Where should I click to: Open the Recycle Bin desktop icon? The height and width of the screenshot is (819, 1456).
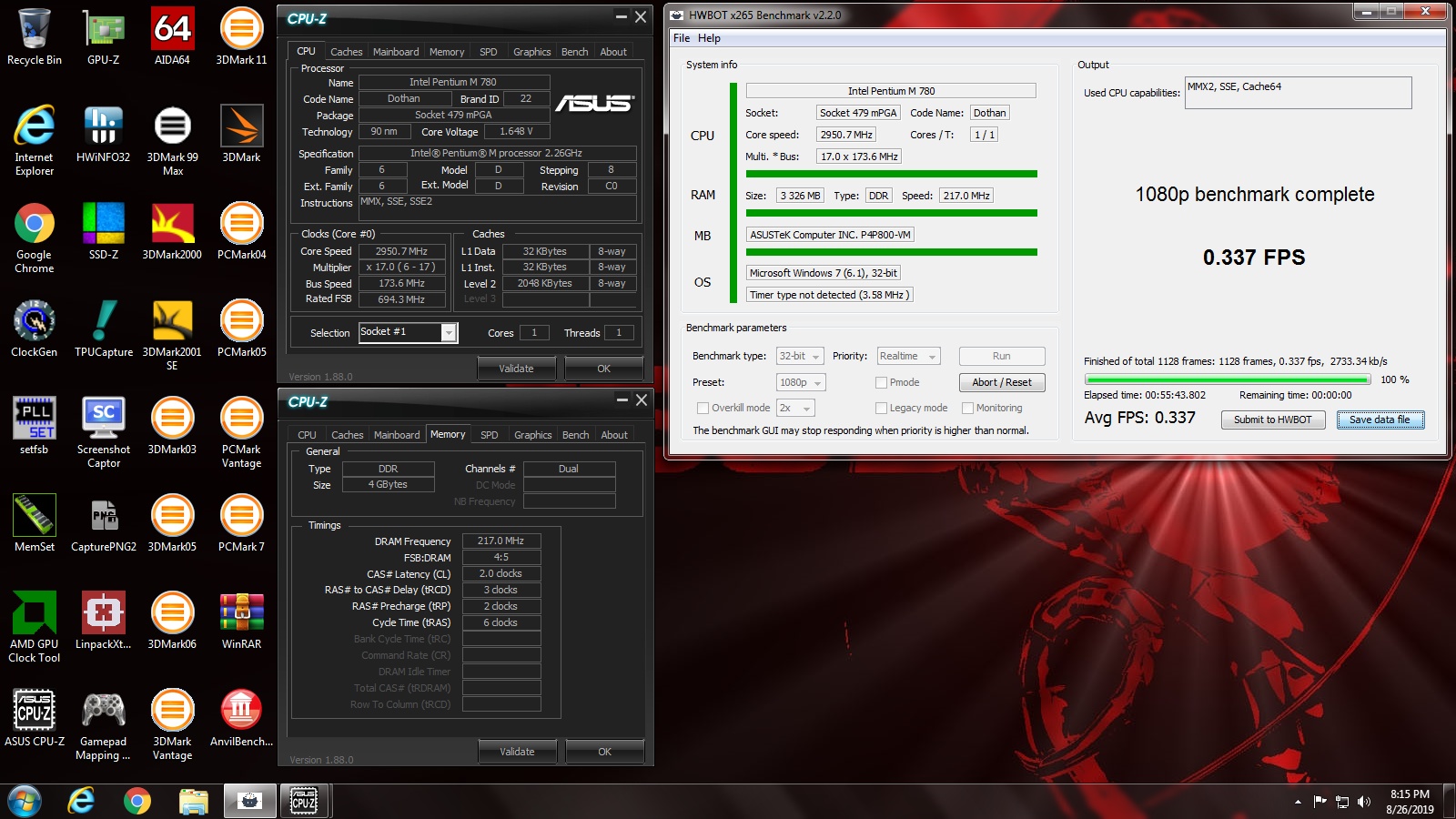click(x=35, y=38)
